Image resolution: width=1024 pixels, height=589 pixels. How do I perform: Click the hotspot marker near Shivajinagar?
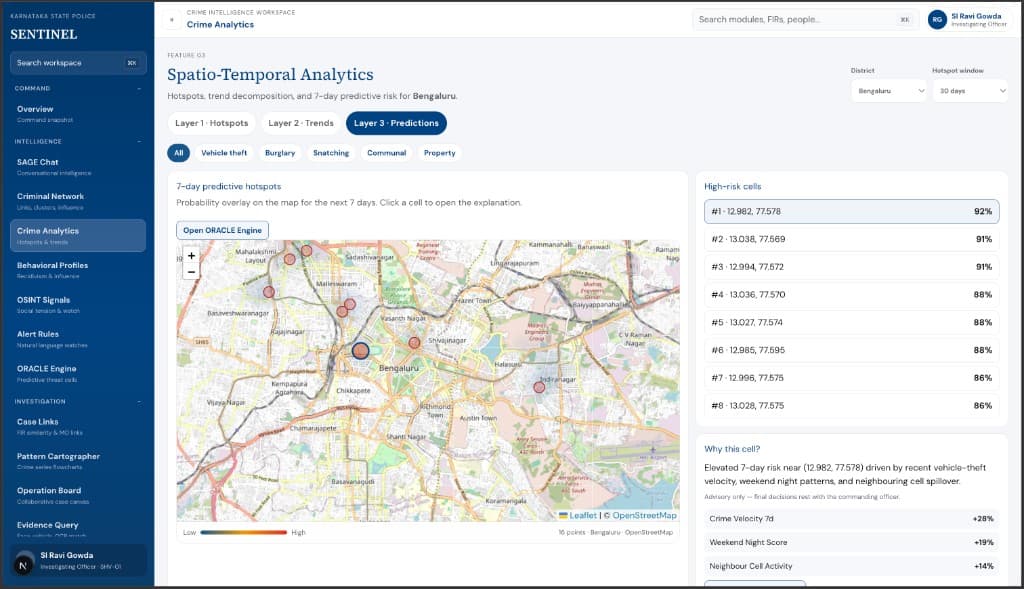[414, 343]
